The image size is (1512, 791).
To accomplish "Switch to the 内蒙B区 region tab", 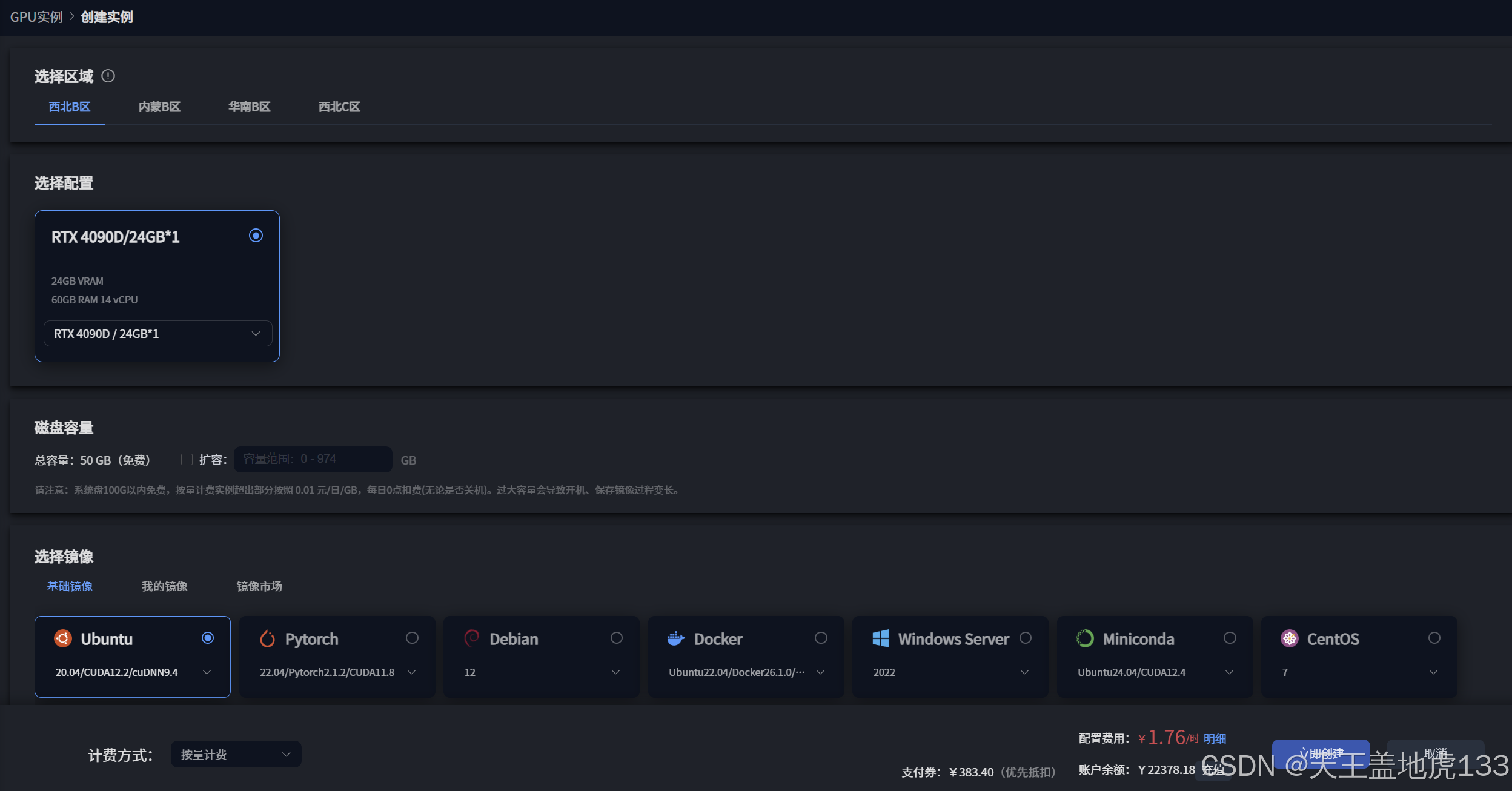I will (159, 107).
